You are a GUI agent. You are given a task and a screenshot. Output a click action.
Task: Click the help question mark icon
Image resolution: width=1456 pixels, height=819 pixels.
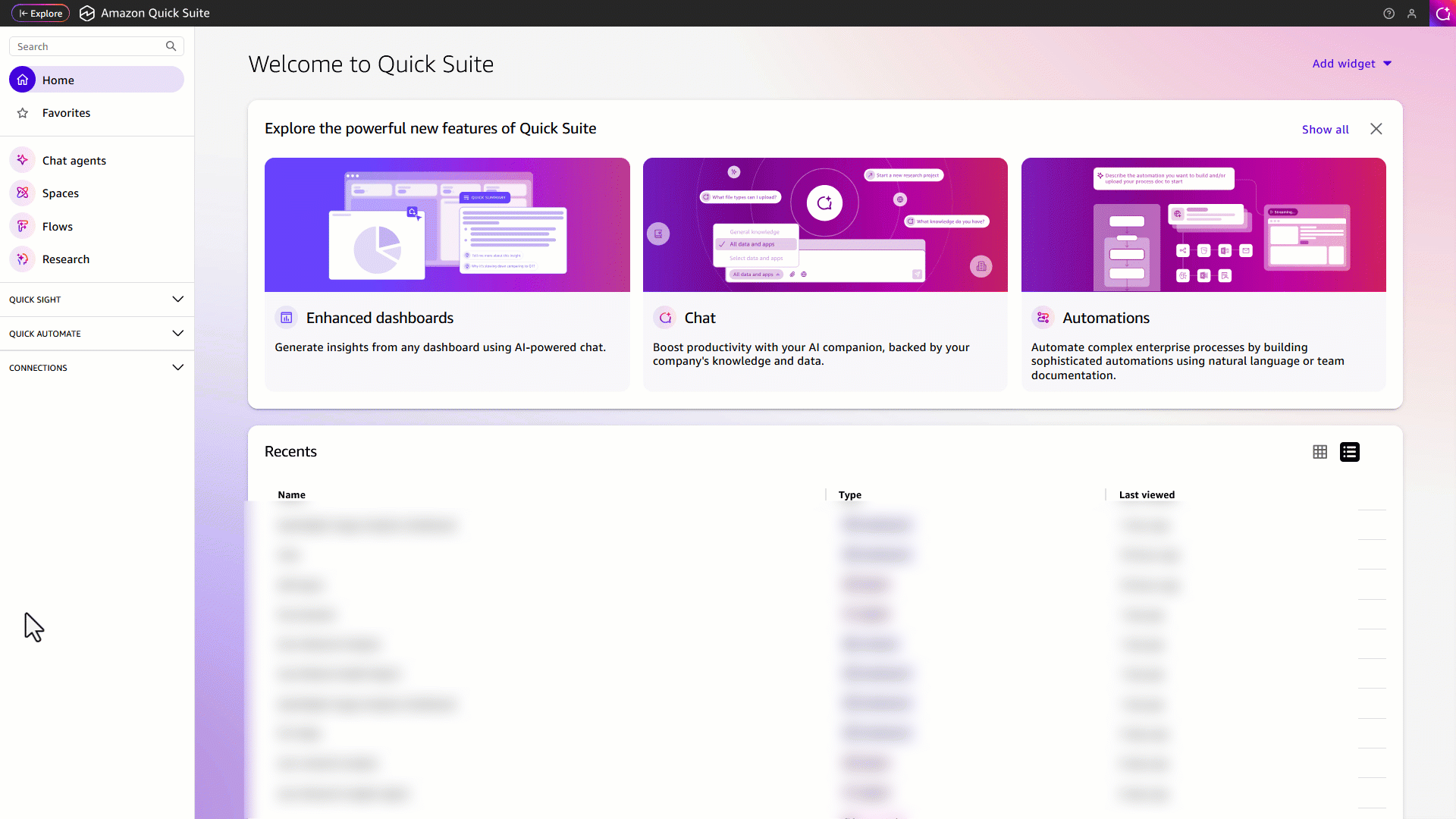[x=1389, y=14]
